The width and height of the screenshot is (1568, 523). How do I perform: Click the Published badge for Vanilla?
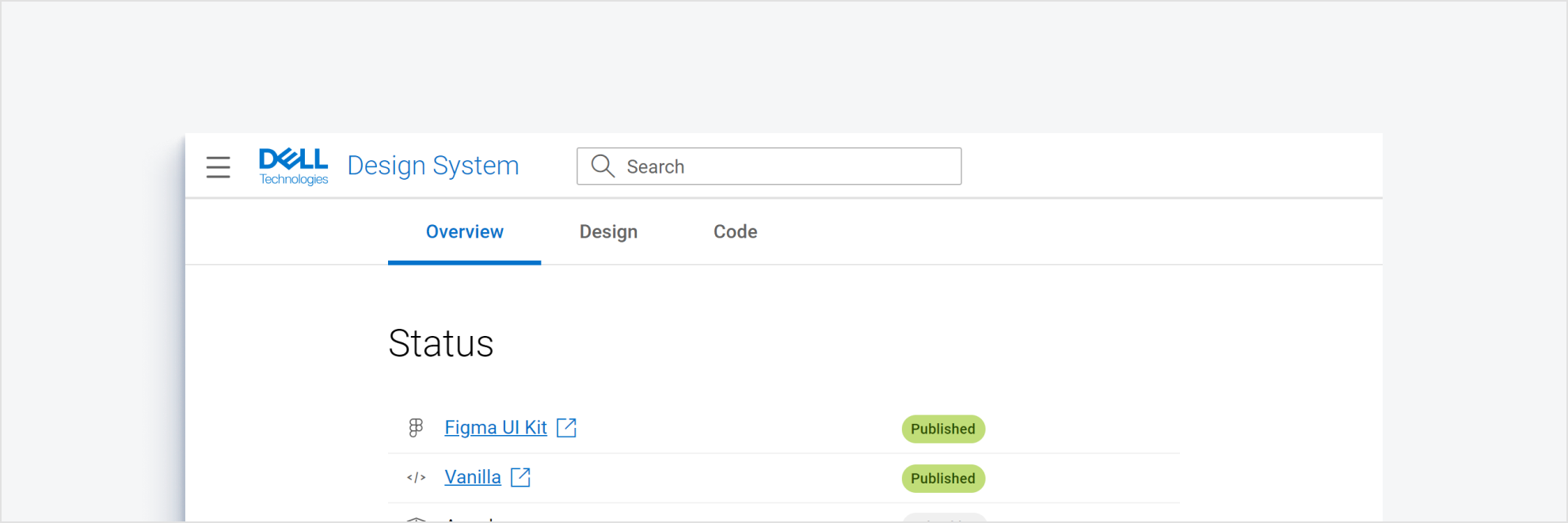coord(942,479)
